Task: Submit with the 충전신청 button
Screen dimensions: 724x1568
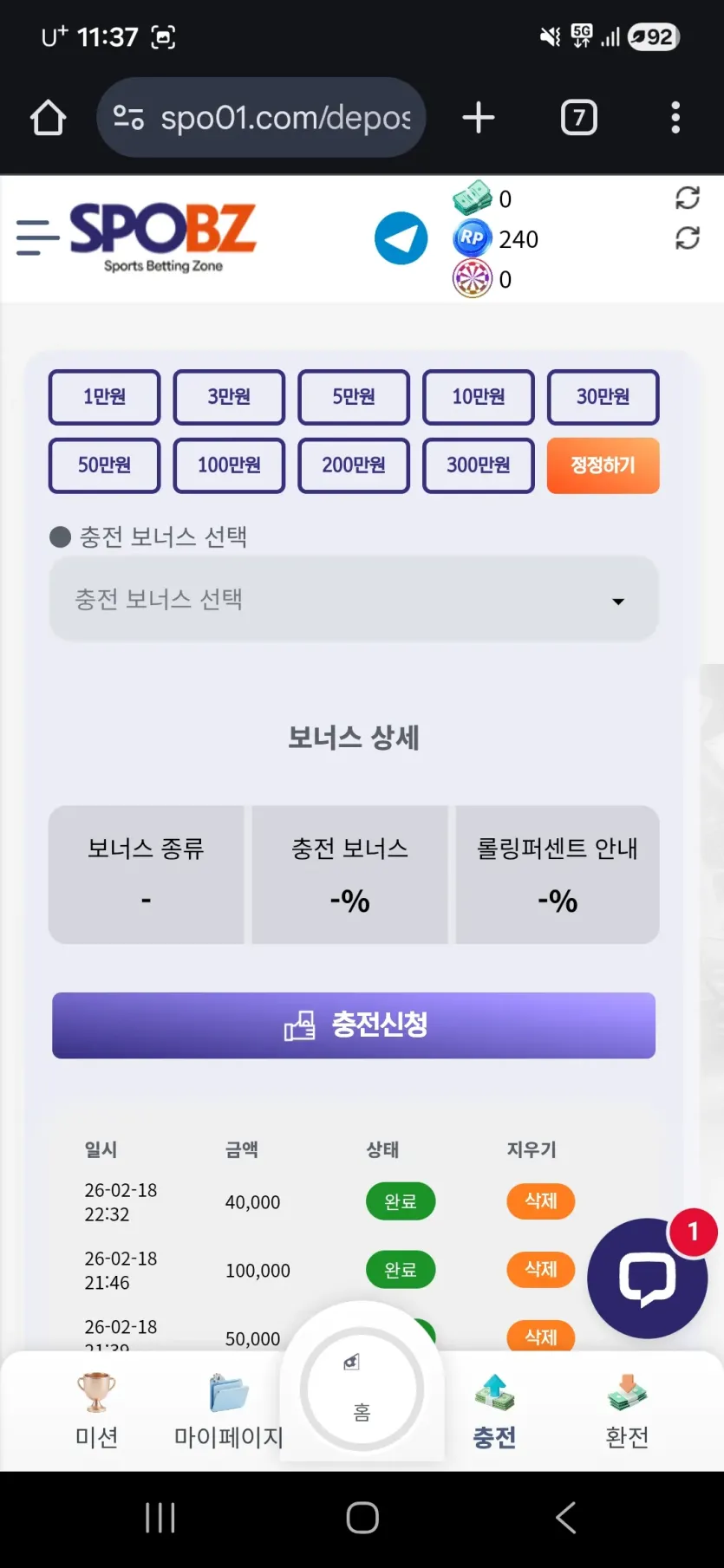Action: pyautogui.click(x=354, y=1025)
